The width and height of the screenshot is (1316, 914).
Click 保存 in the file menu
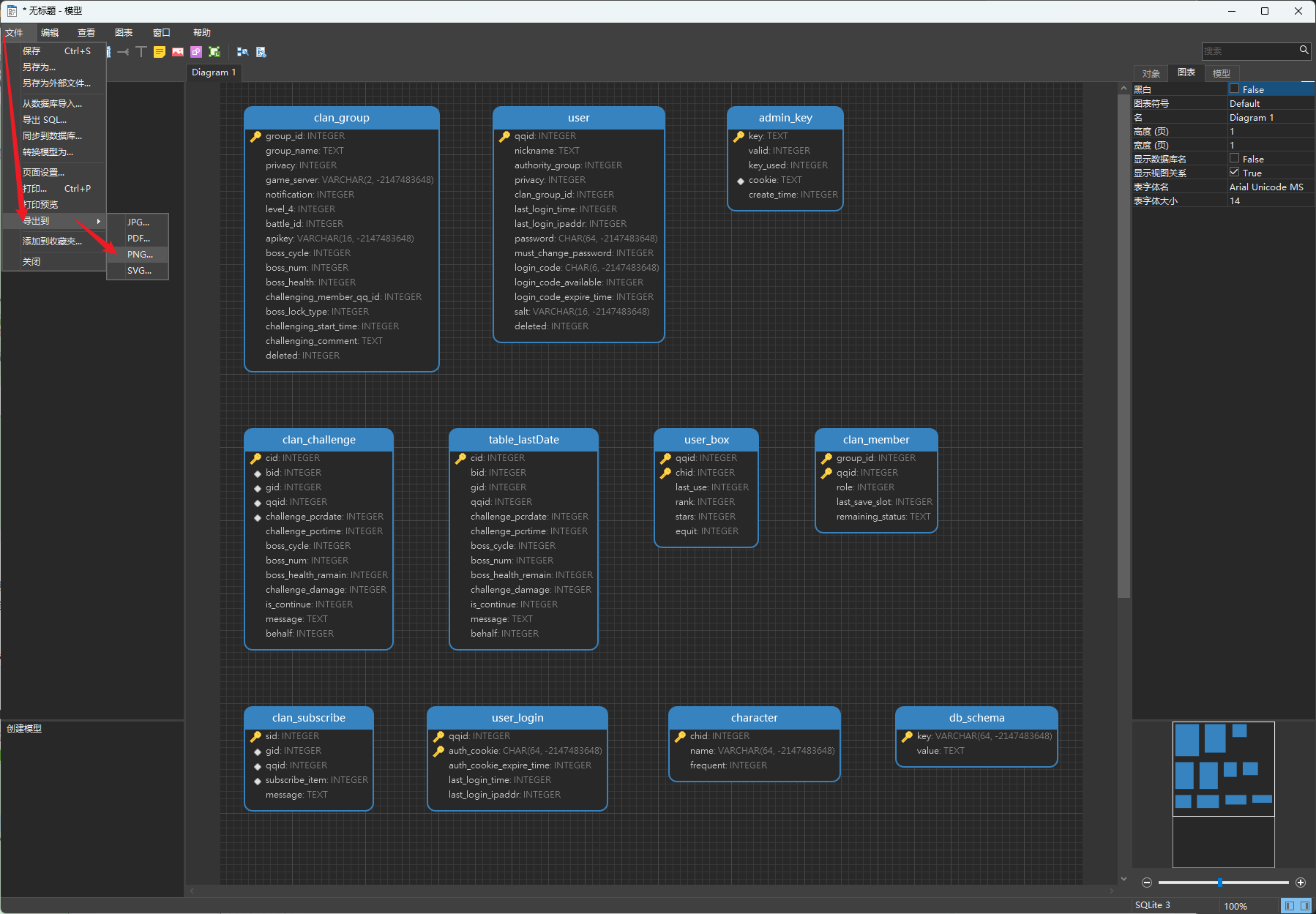54,50
